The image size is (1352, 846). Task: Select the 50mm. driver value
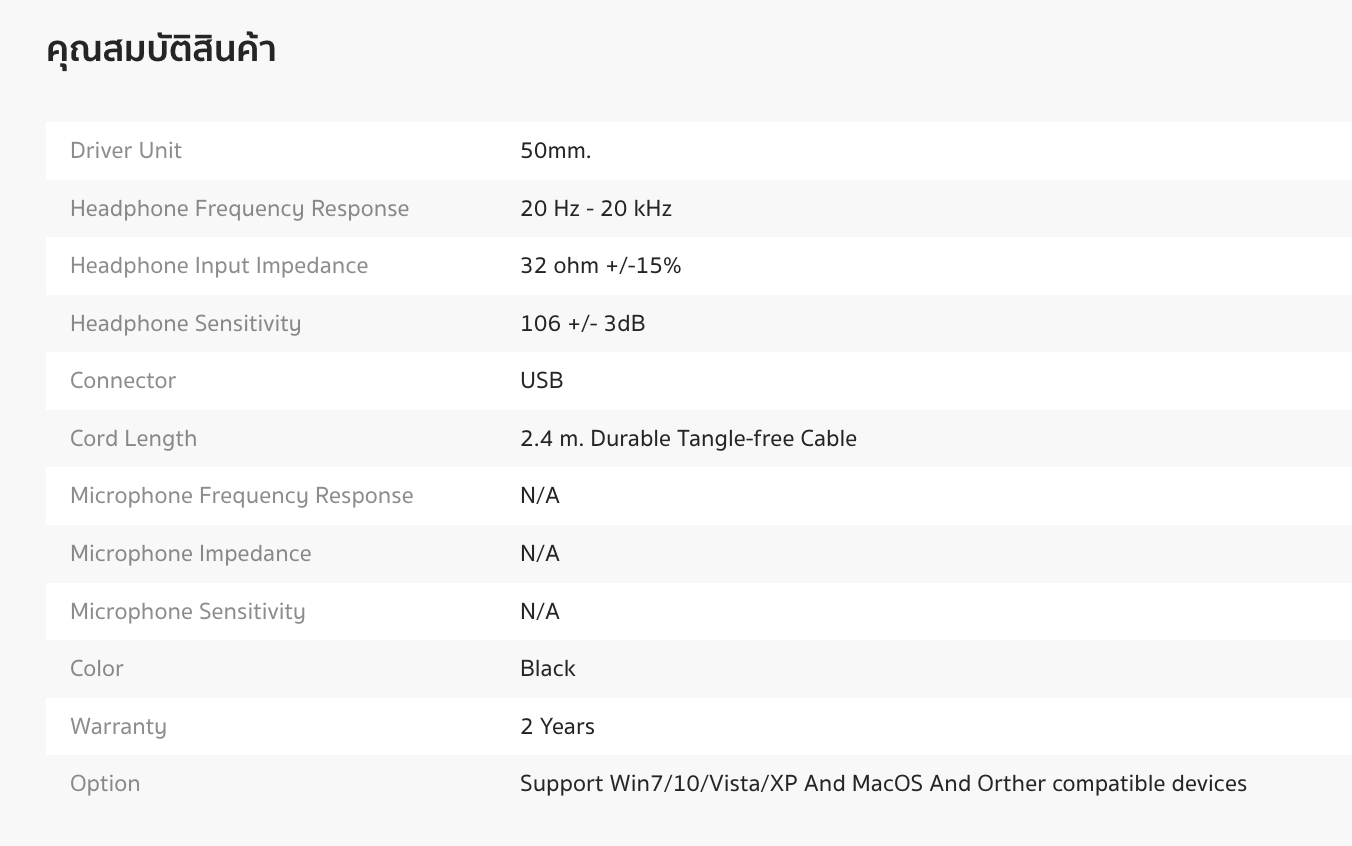click(x=555, y=151)
